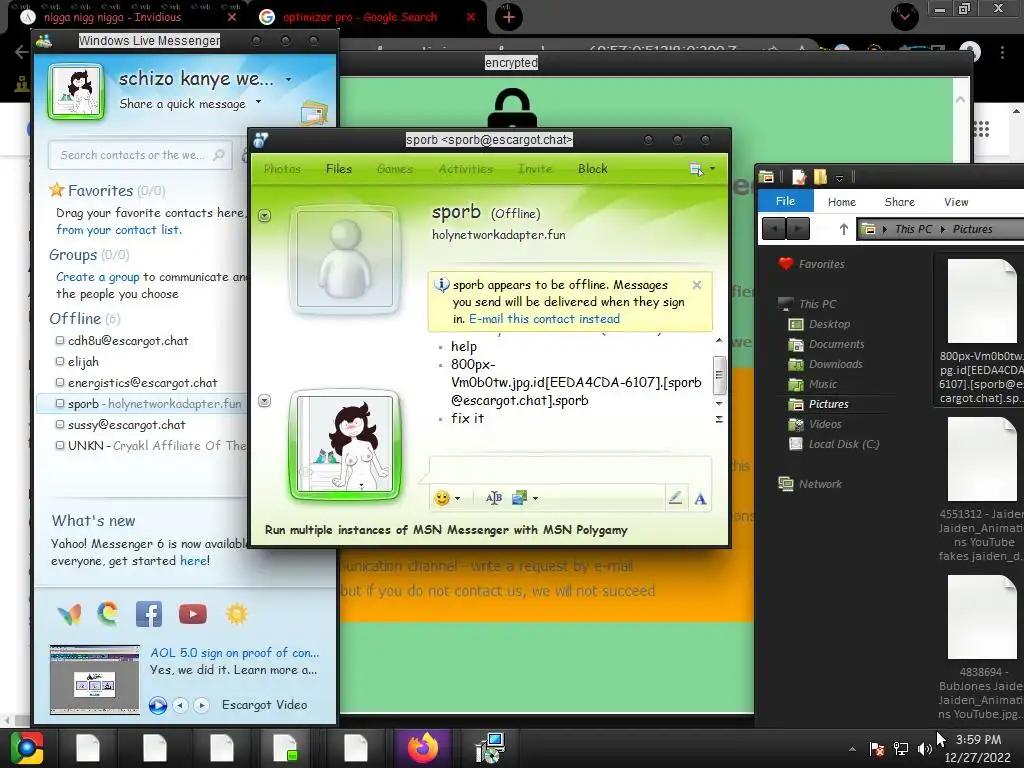Click the network computers taskbar icon
The width and height of the screenshot is (1024, 768).
click(x=490, y=748)
